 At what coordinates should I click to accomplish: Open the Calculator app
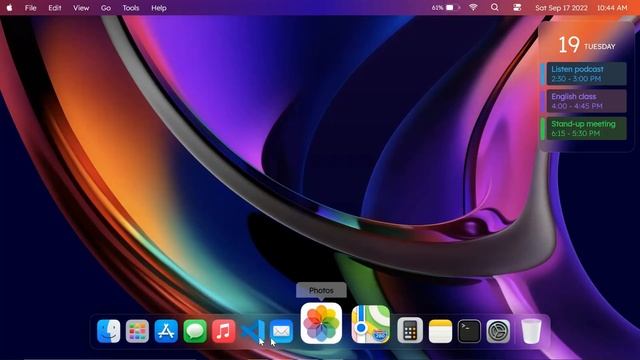410,331
